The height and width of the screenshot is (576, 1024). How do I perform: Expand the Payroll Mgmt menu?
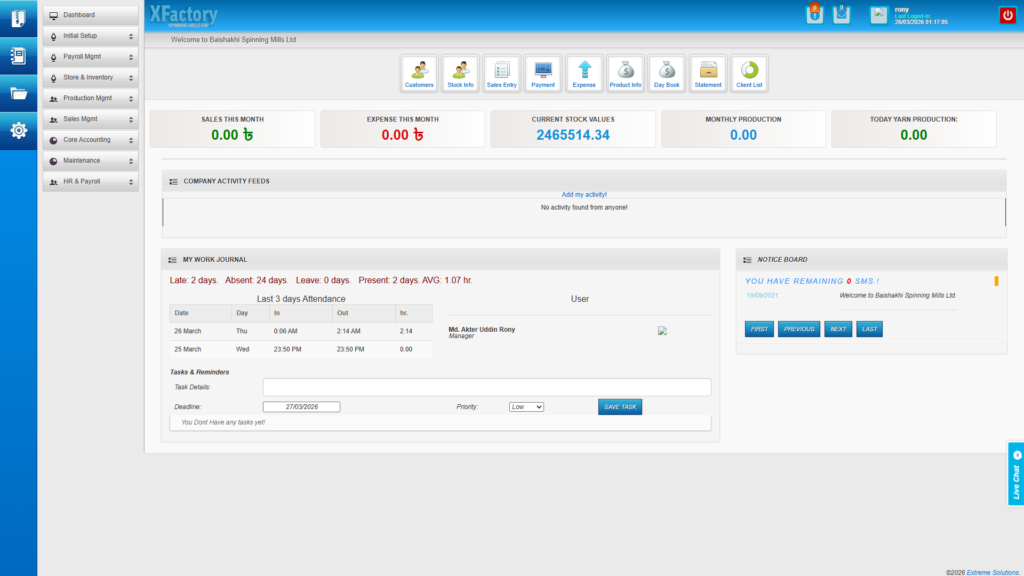88,57
